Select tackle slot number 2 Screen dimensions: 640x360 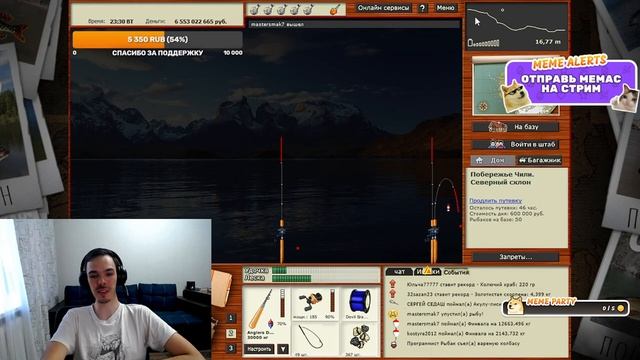[x=231, y=333]
